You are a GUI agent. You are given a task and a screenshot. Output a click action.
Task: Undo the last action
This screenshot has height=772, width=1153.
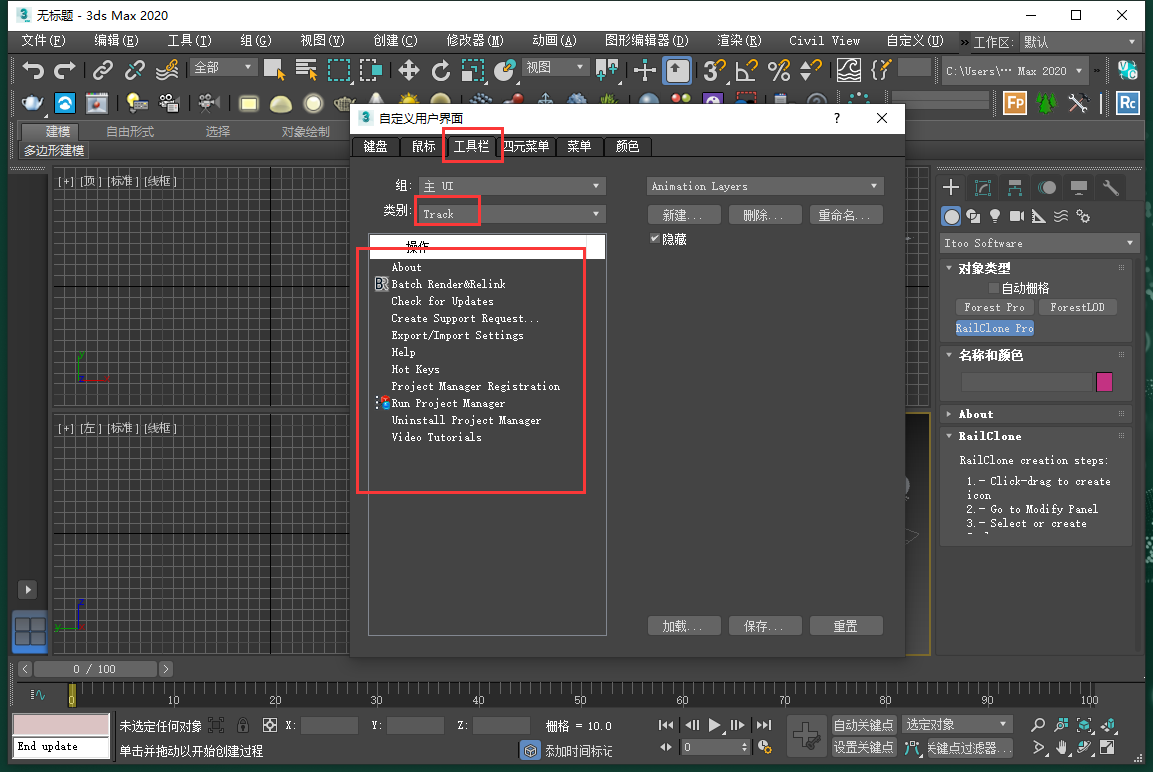[32, 71]
